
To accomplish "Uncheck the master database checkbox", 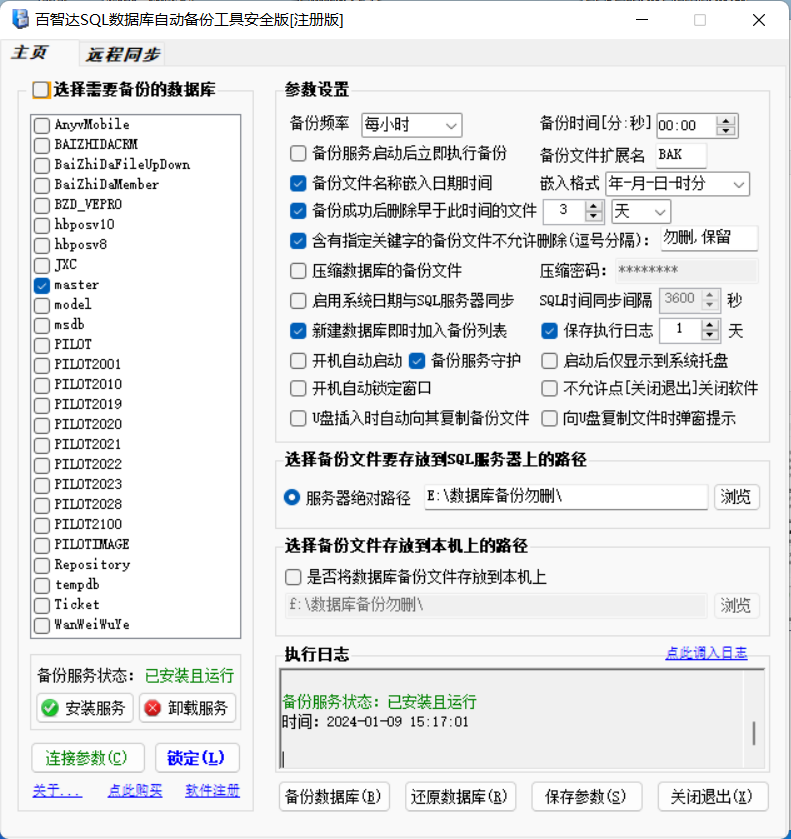I will point(42,285).
